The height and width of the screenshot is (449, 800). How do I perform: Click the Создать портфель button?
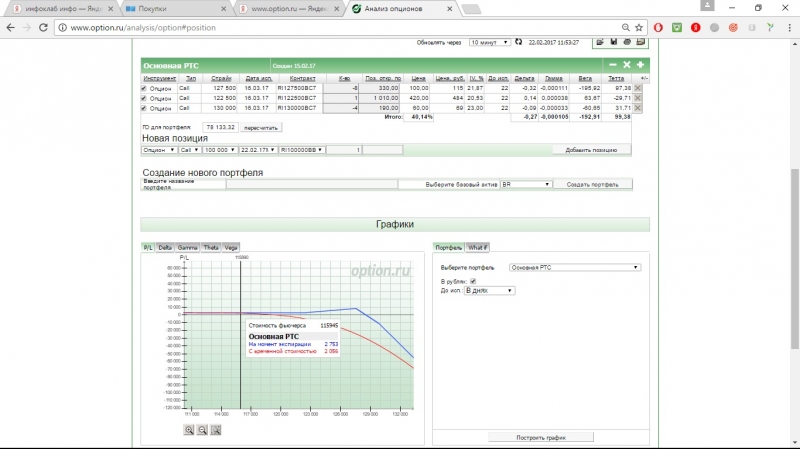592,184
